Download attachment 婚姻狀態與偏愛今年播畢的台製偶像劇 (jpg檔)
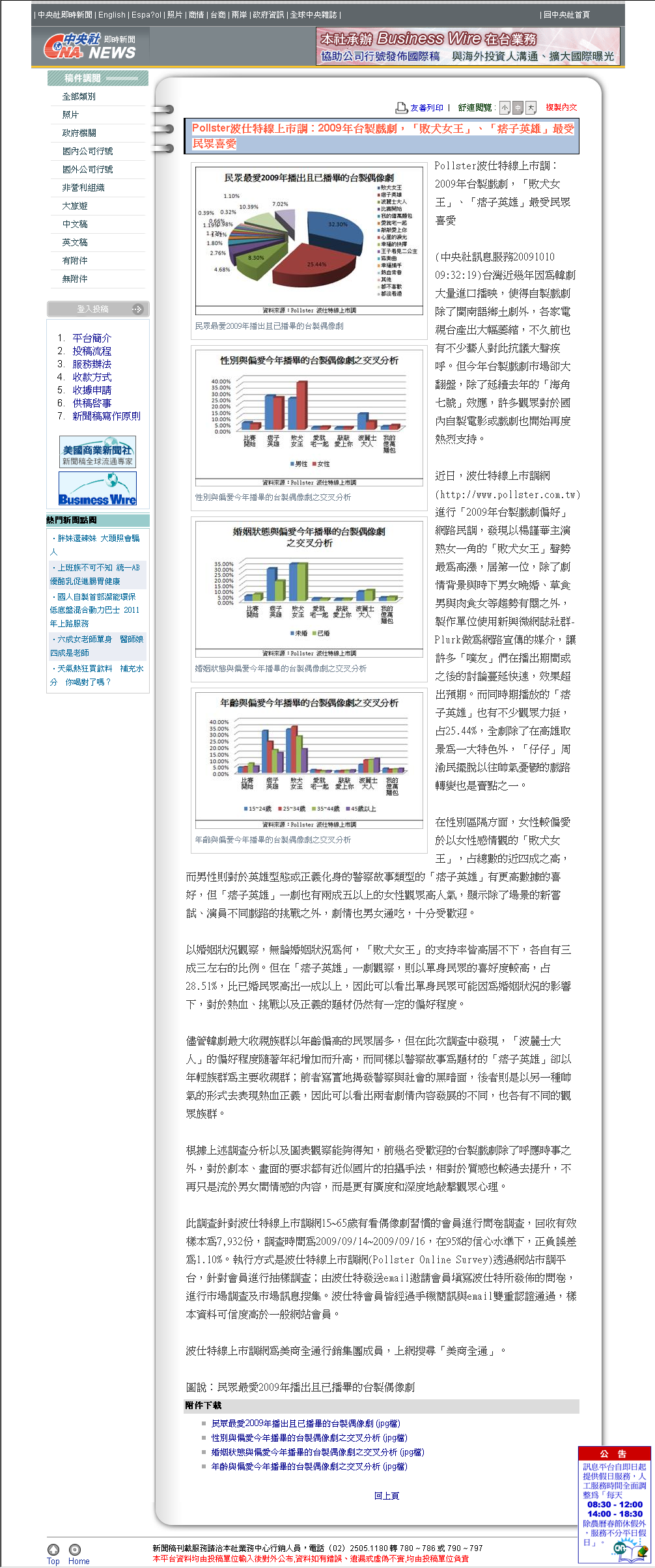Image resolution: width=655 pixels, height=1568 pixels. [318, 1452]
